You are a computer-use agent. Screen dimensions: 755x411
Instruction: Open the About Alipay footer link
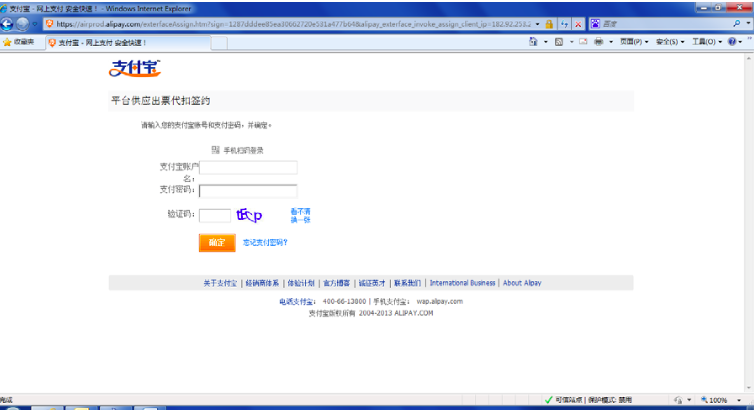[522, 283]
